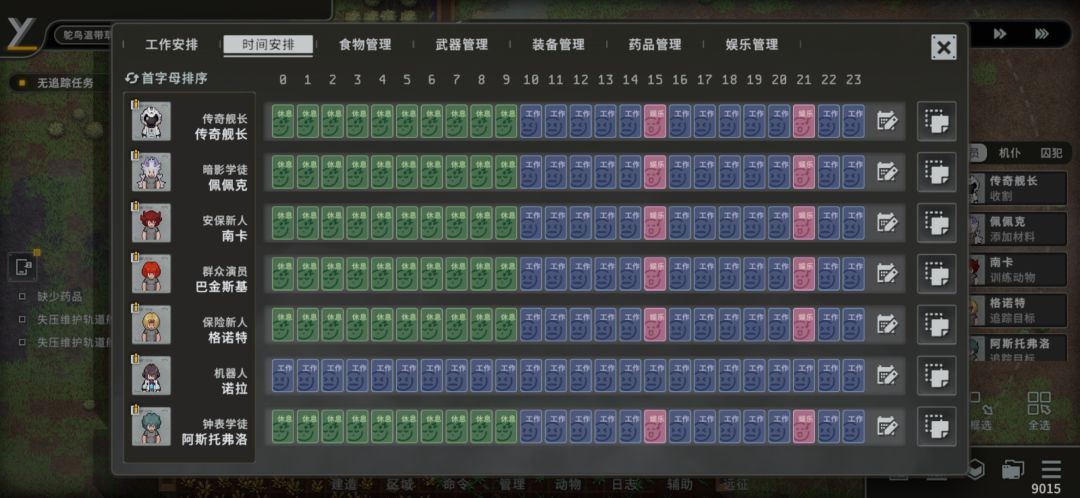Open schedule editor for 佩佩克
This screenshot has height=498, width=1080.
point(887,172)
